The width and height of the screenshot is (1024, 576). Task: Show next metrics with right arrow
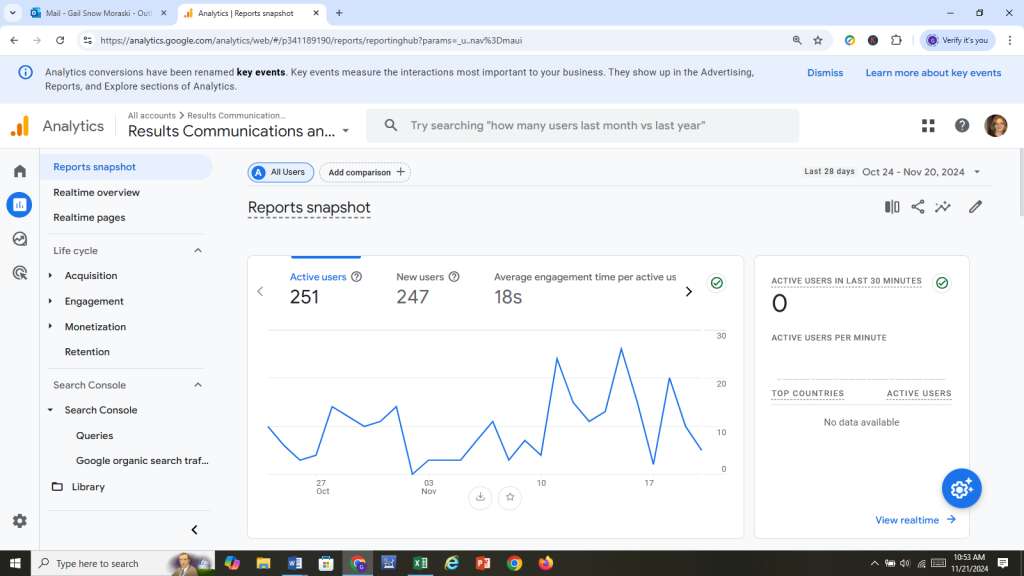point(688,291)
